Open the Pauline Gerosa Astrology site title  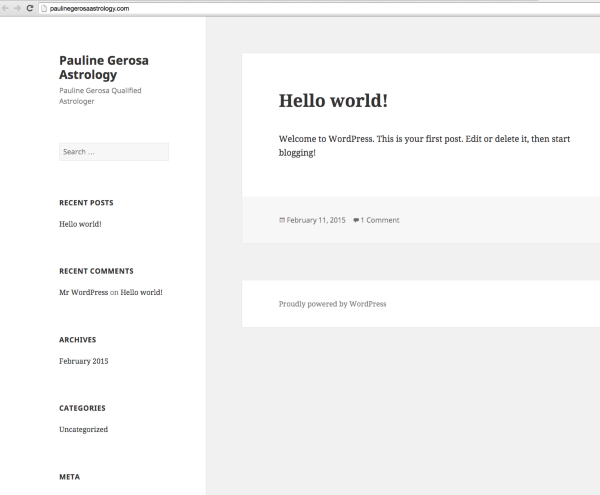tap(104, 67)
